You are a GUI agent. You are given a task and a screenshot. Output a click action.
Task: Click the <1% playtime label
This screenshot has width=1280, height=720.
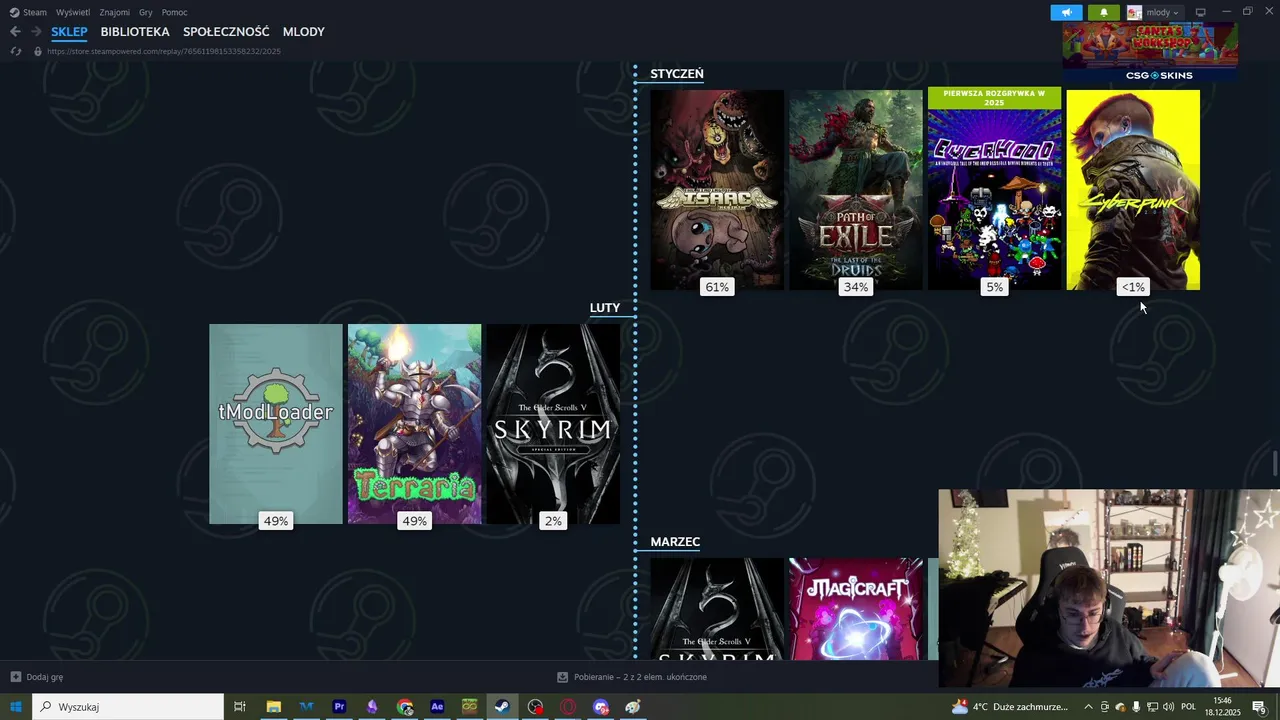click(x=1133, y=287)
